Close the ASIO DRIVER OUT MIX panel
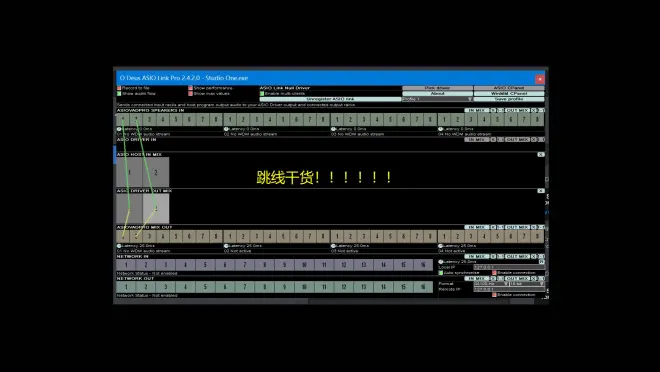The image size is (660, 372). tap(541, 191)
